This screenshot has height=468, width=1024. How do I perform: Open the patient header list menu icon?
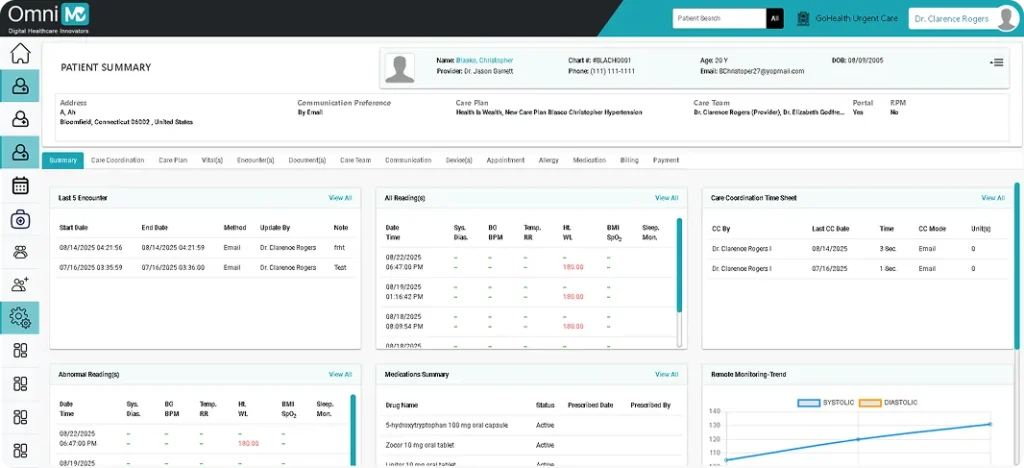[997, 62]
